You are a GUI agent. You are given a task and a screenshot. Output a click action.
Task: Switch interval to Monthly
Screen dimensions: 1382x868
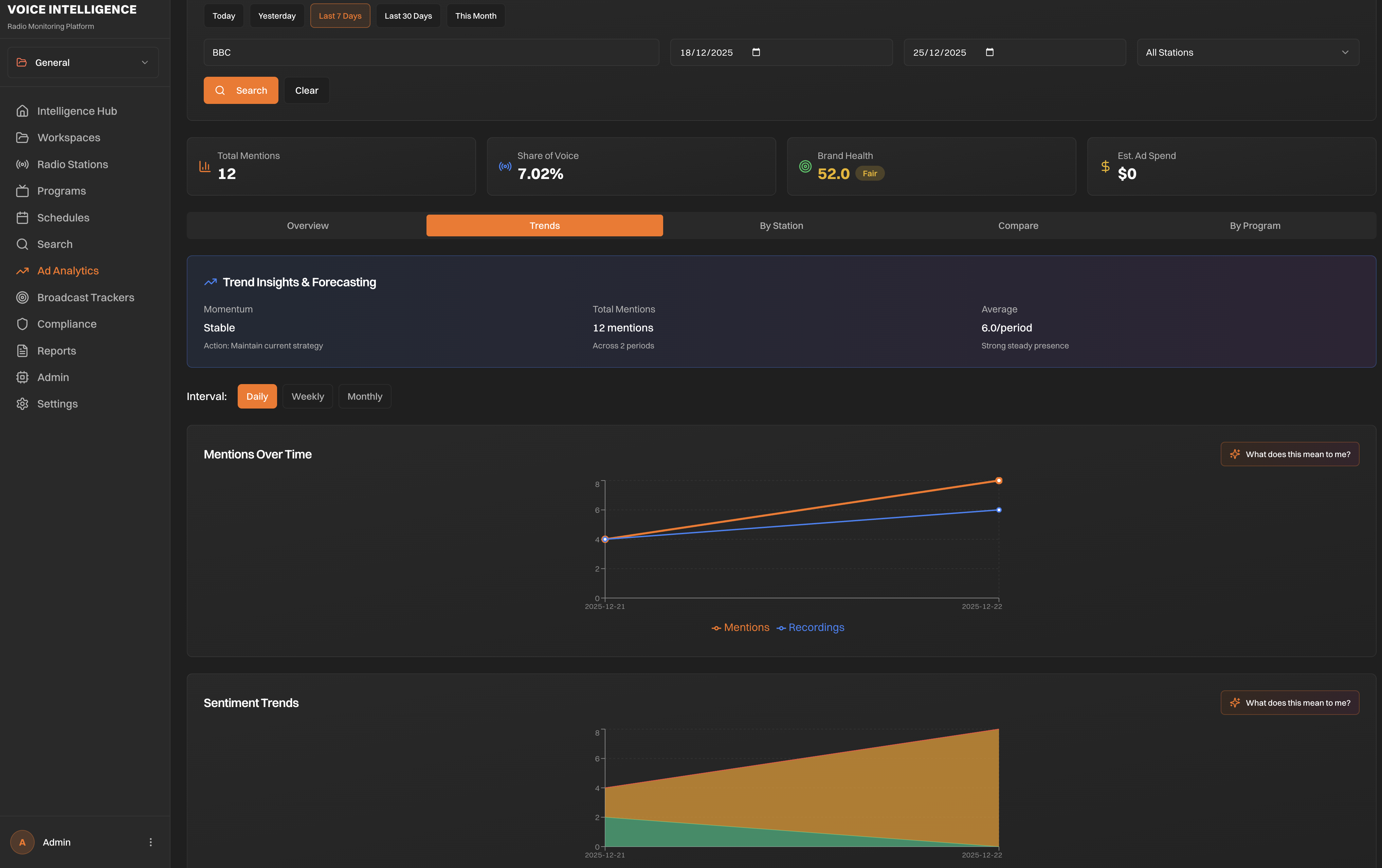click(x=364, y=396)
